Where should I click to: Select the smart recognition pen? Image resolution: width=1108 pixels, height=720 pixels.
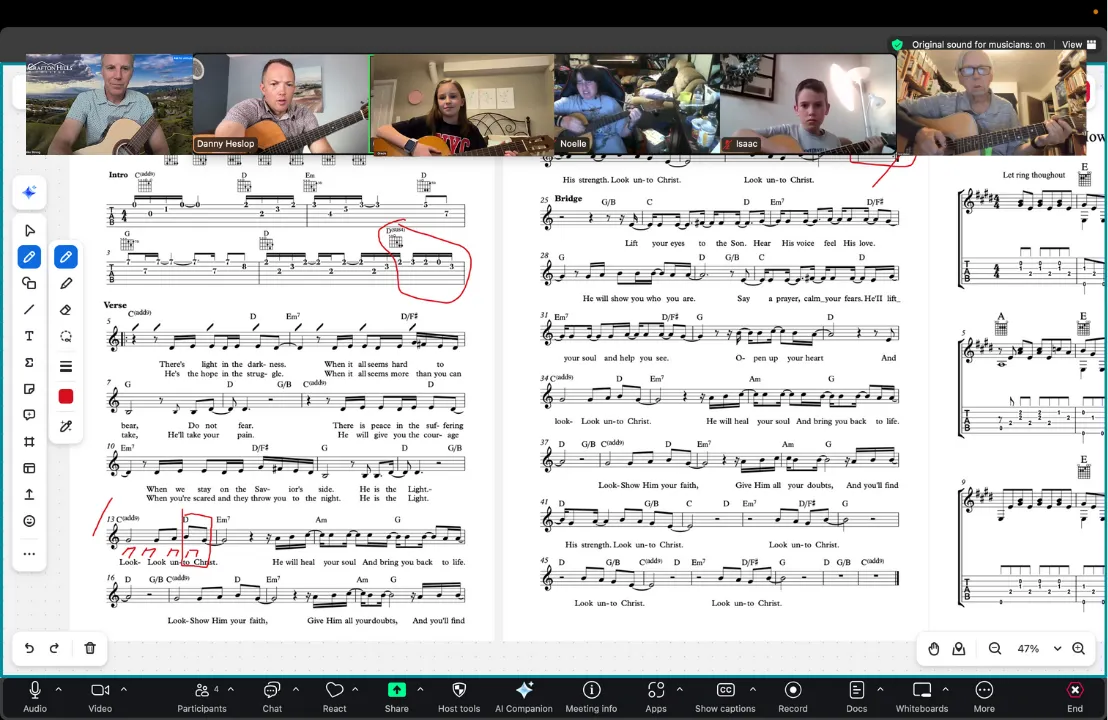point(66,426)
